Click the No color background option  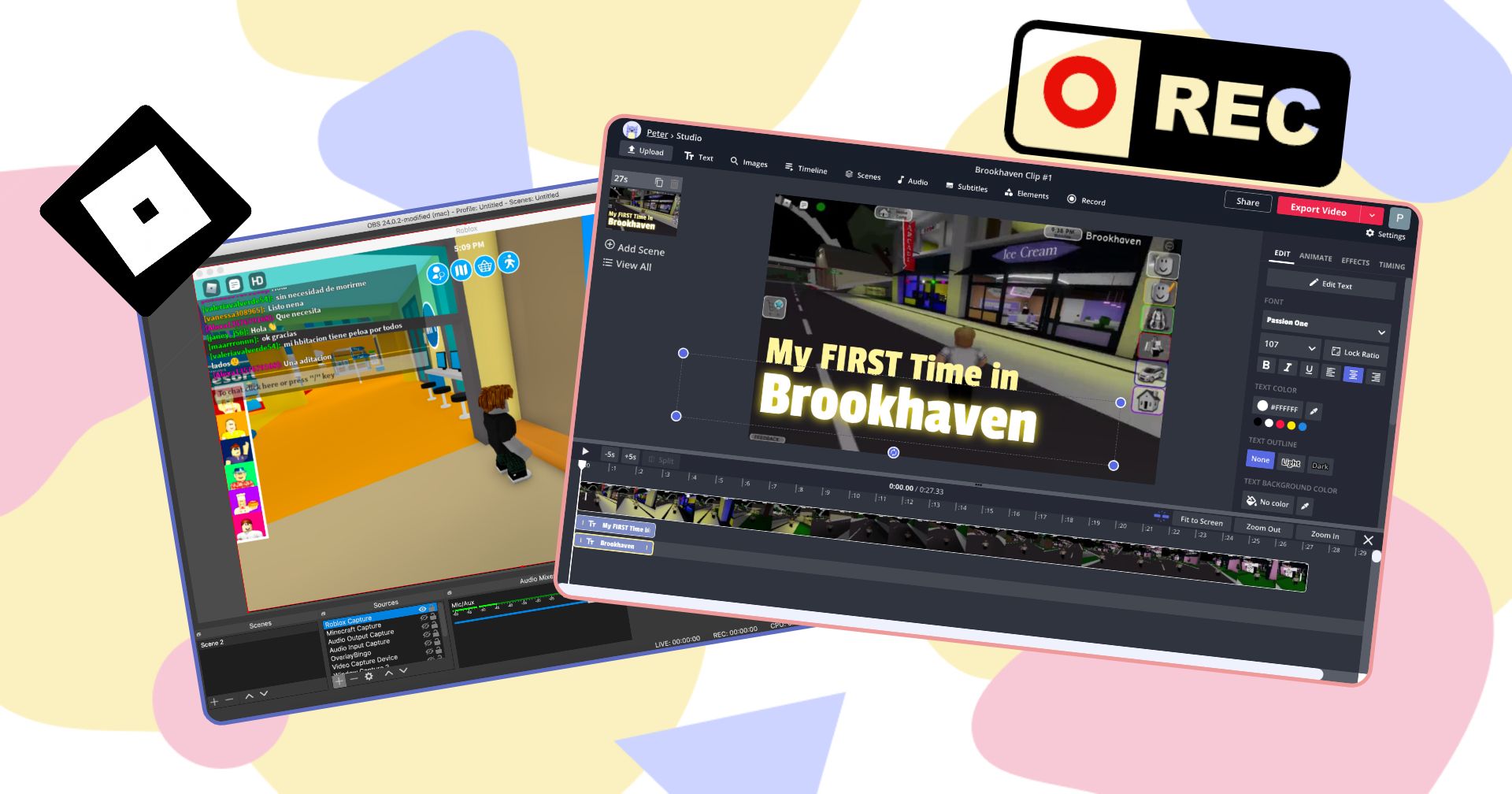coord(1267,502)
